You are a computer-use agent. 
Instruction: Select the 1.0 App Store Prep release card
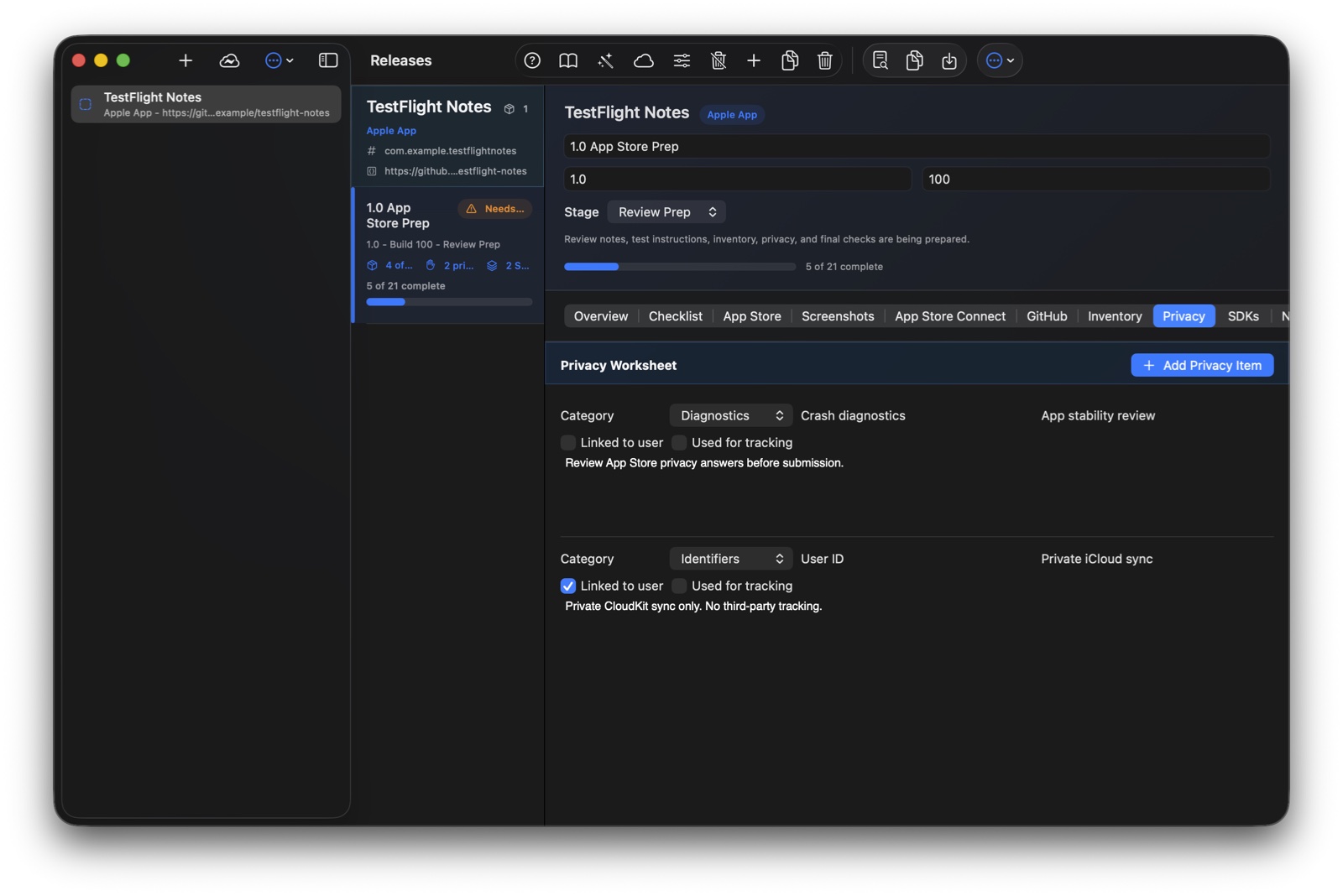coord(448,255)
